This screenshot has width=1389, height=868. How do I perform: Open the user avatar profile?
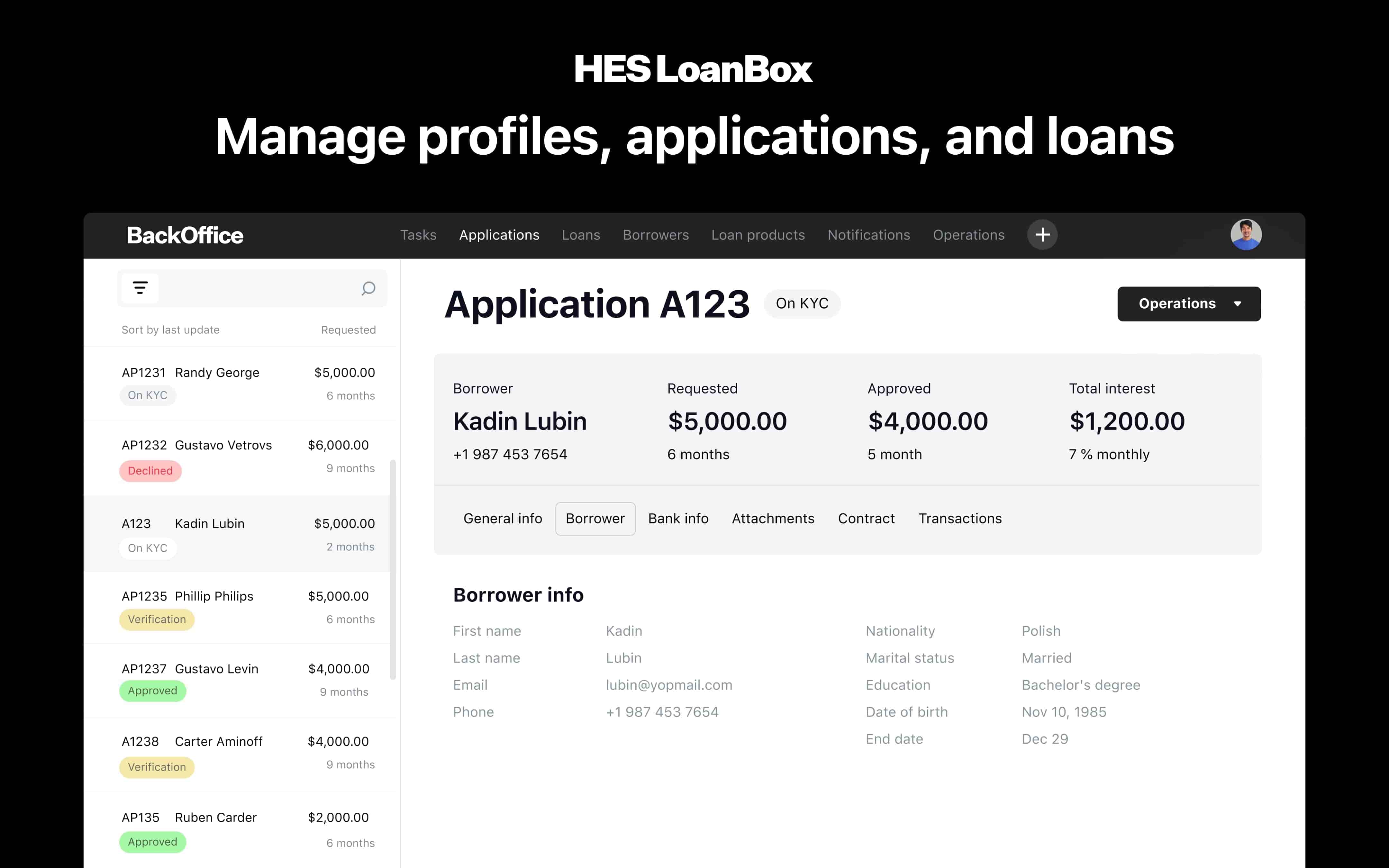pyautogui.click(x=1246, y=235)
